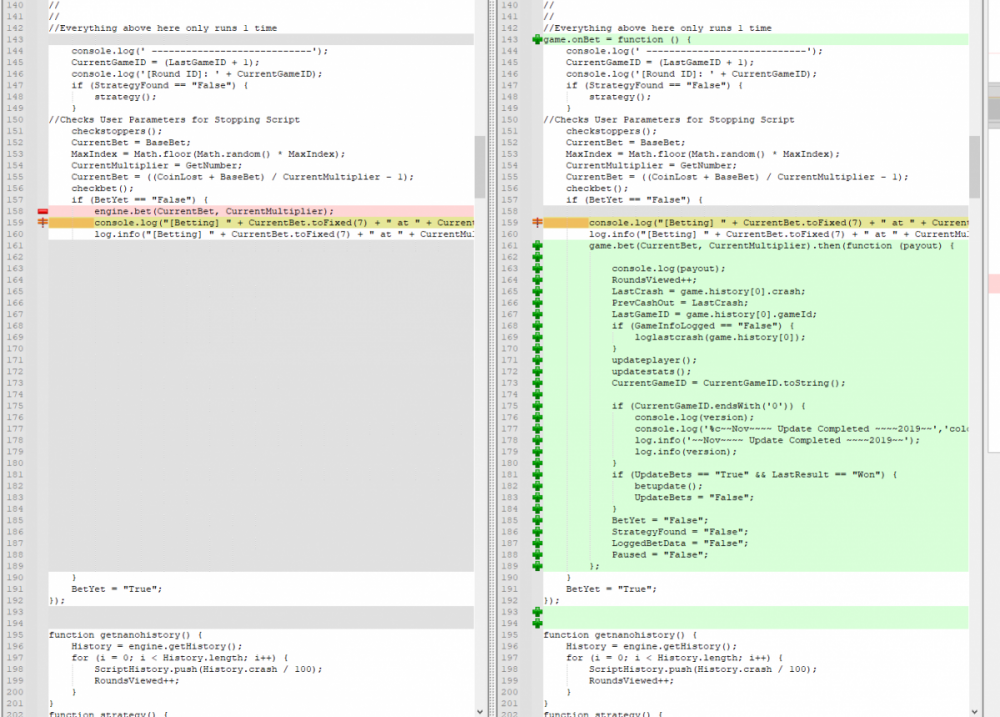Click the removed engine.bet line in left pane
The width and height of the screenshot is (1000, 717).
[214, 211]
